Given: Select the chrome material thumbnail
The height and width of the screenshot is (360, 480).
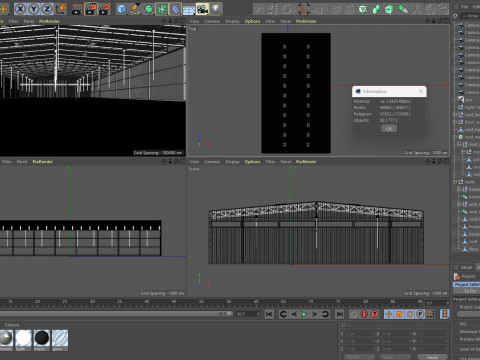Looking at the screenshot, I should (6, 340).
